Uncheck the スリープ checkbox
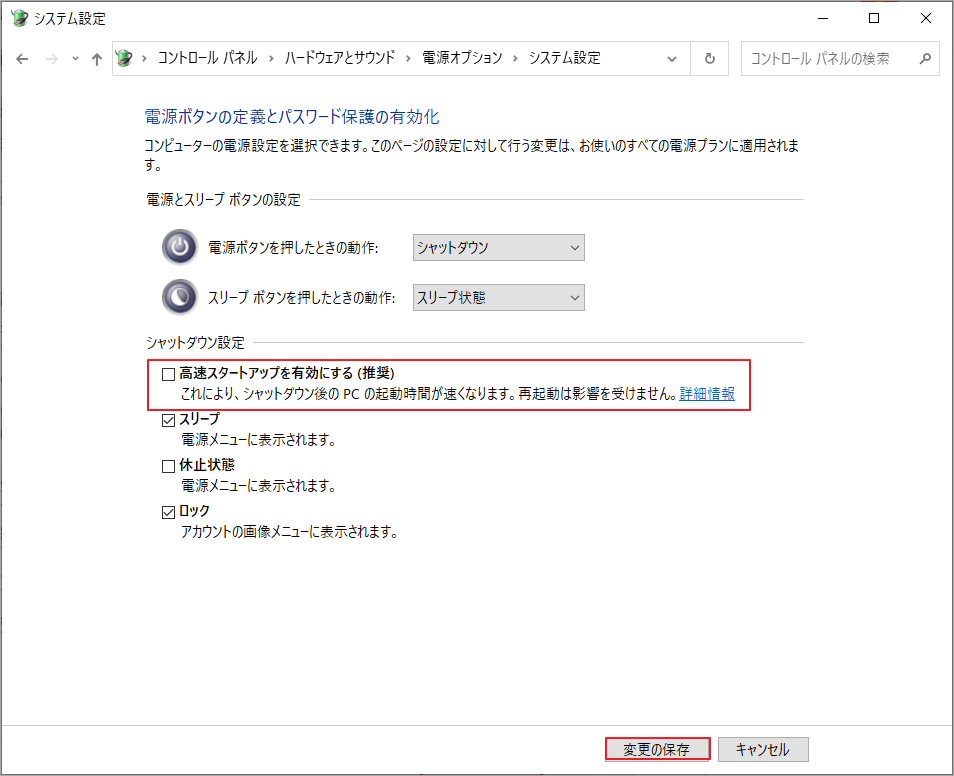Viewport: 954px width, 776px height. (x=169, y=420)
